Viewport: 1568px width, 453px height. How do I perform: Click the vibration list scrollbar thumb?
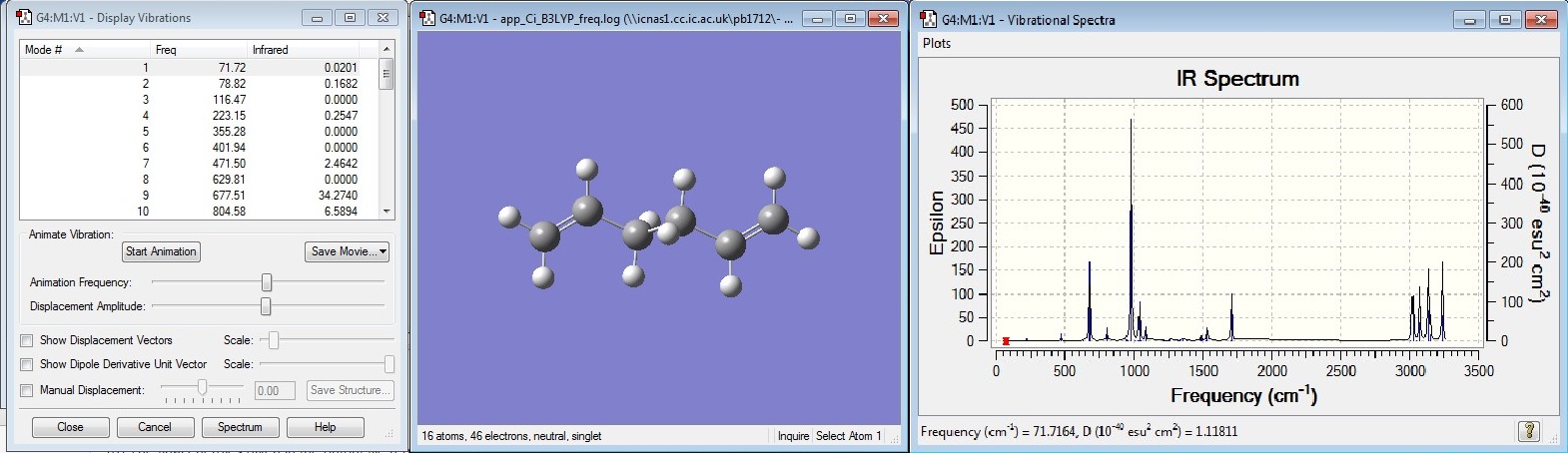pos(387,74)
